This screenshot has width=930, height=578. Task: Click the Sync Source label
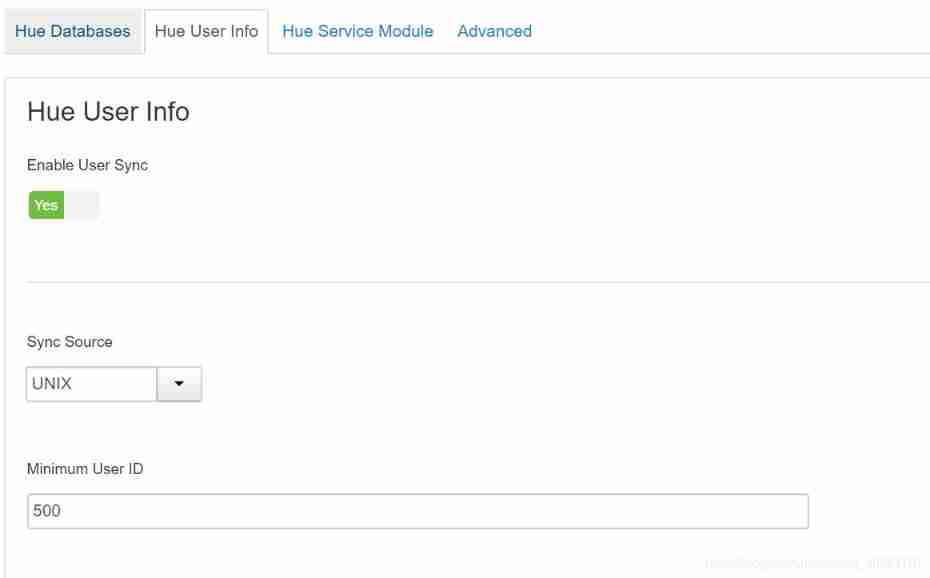(x=69, y=342)
